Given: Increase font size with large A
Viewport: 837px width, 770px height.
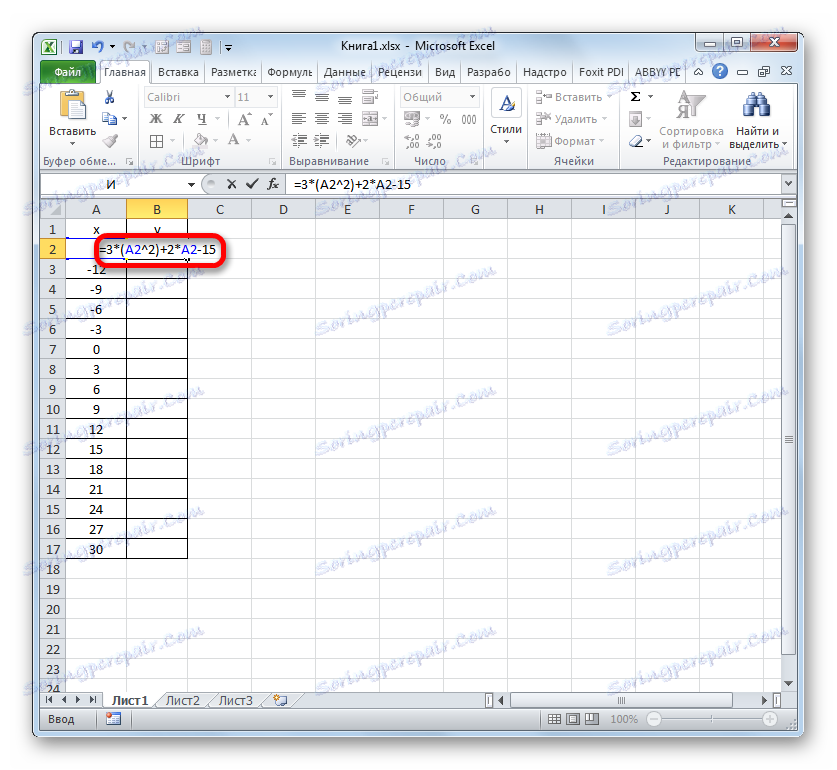Looking at the screenshot, I should point(244,120).
